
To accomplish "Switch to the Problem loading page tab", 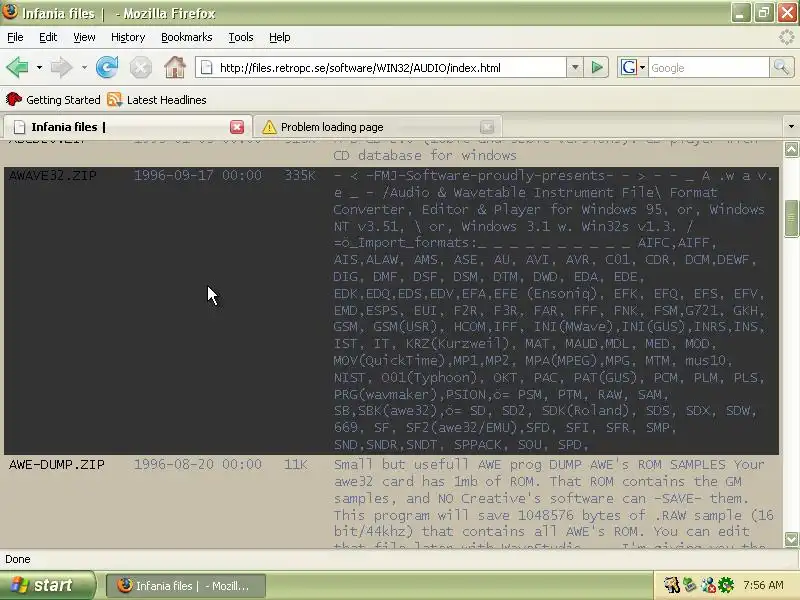I will (377, 127).
